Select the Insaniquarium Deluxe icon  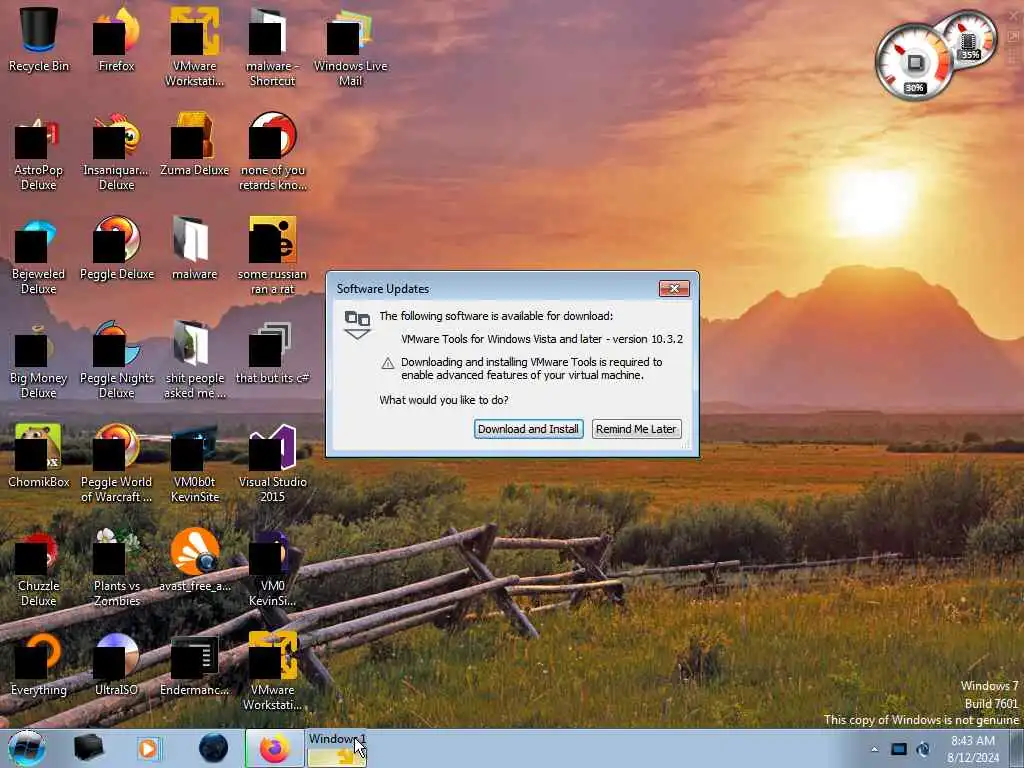tap(116, 152)
